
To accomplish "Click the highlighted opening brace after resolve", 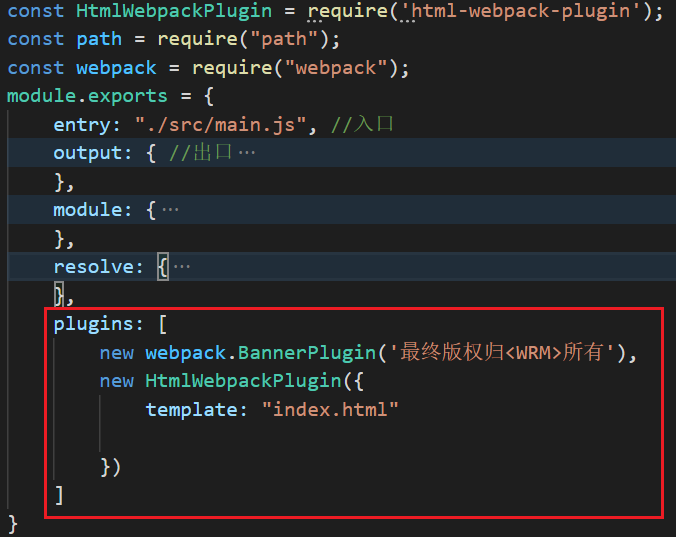I will (163, 267).
